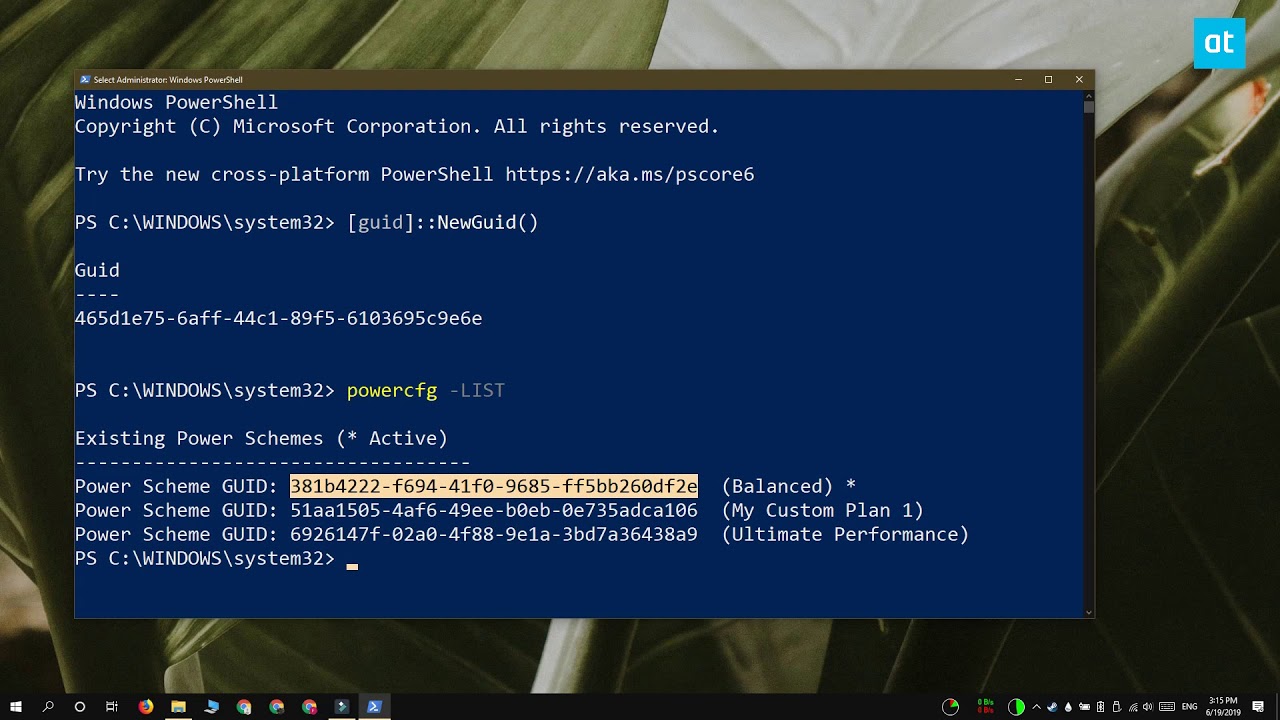Open Cortana circle on taskbar
The width and height of the screenshot is (1280, 720).
(80, 706)
